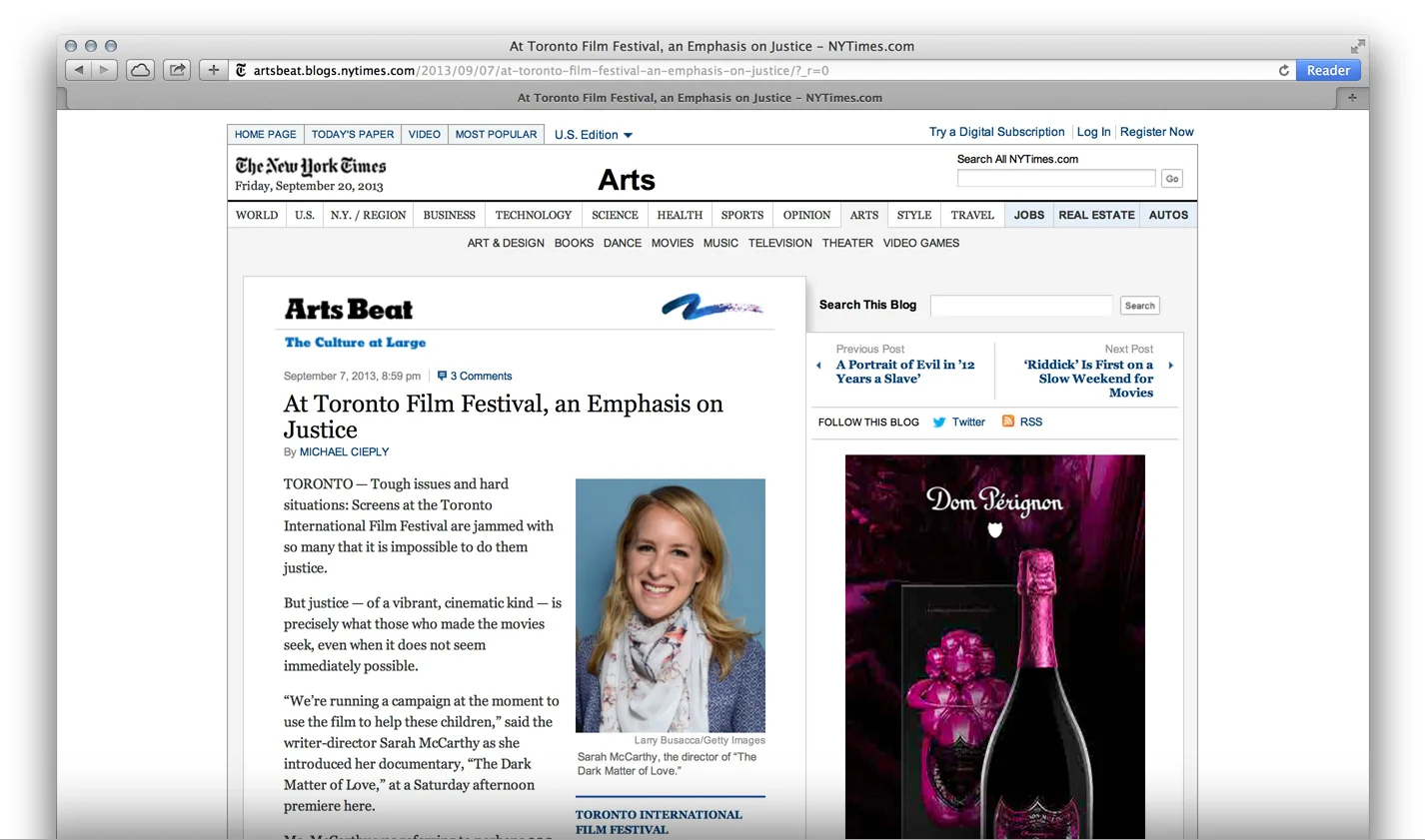
Task: Click the article headline about Toronto Film Festival
Action: click(503, 417)
